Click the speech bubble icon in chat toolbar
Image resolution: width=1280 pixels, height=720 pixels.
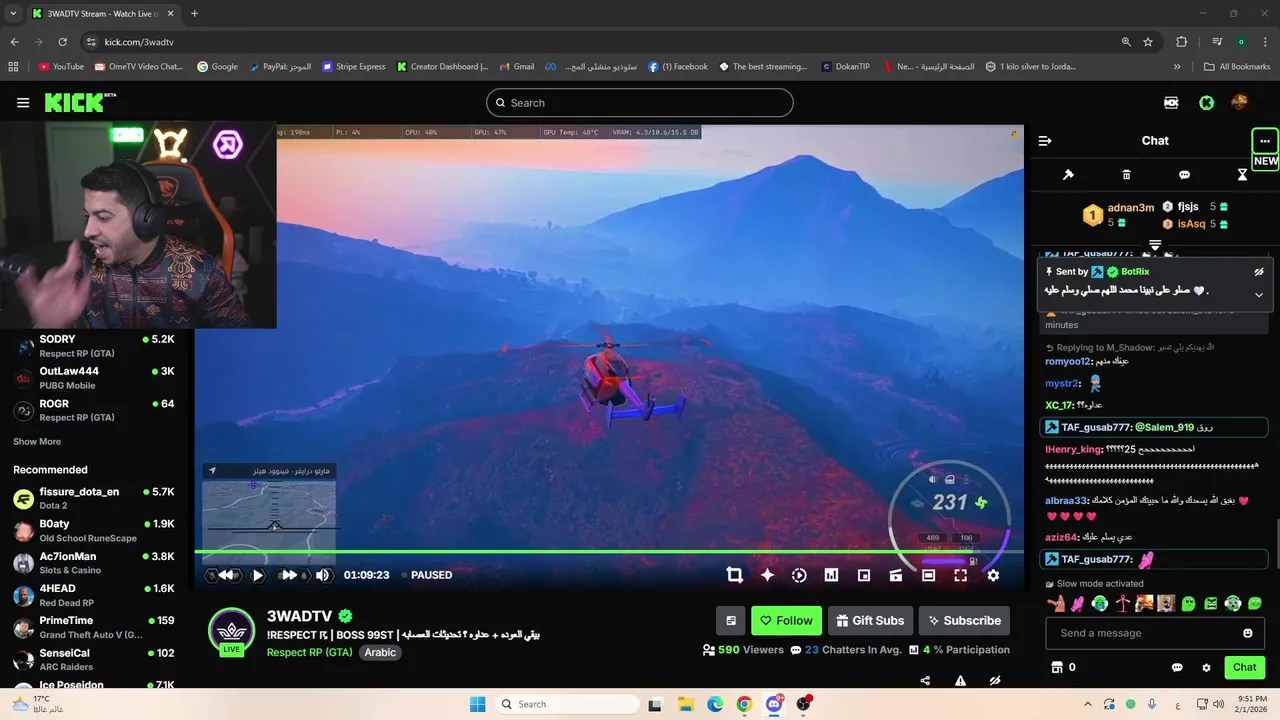1184,175
